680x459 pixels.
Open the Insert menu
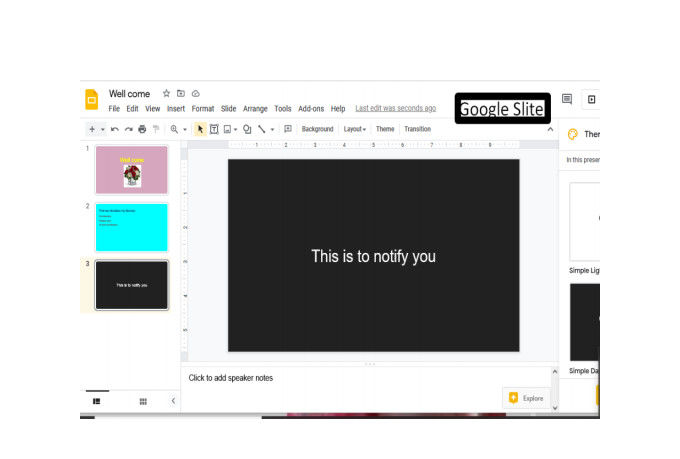(x=176, y=108)
